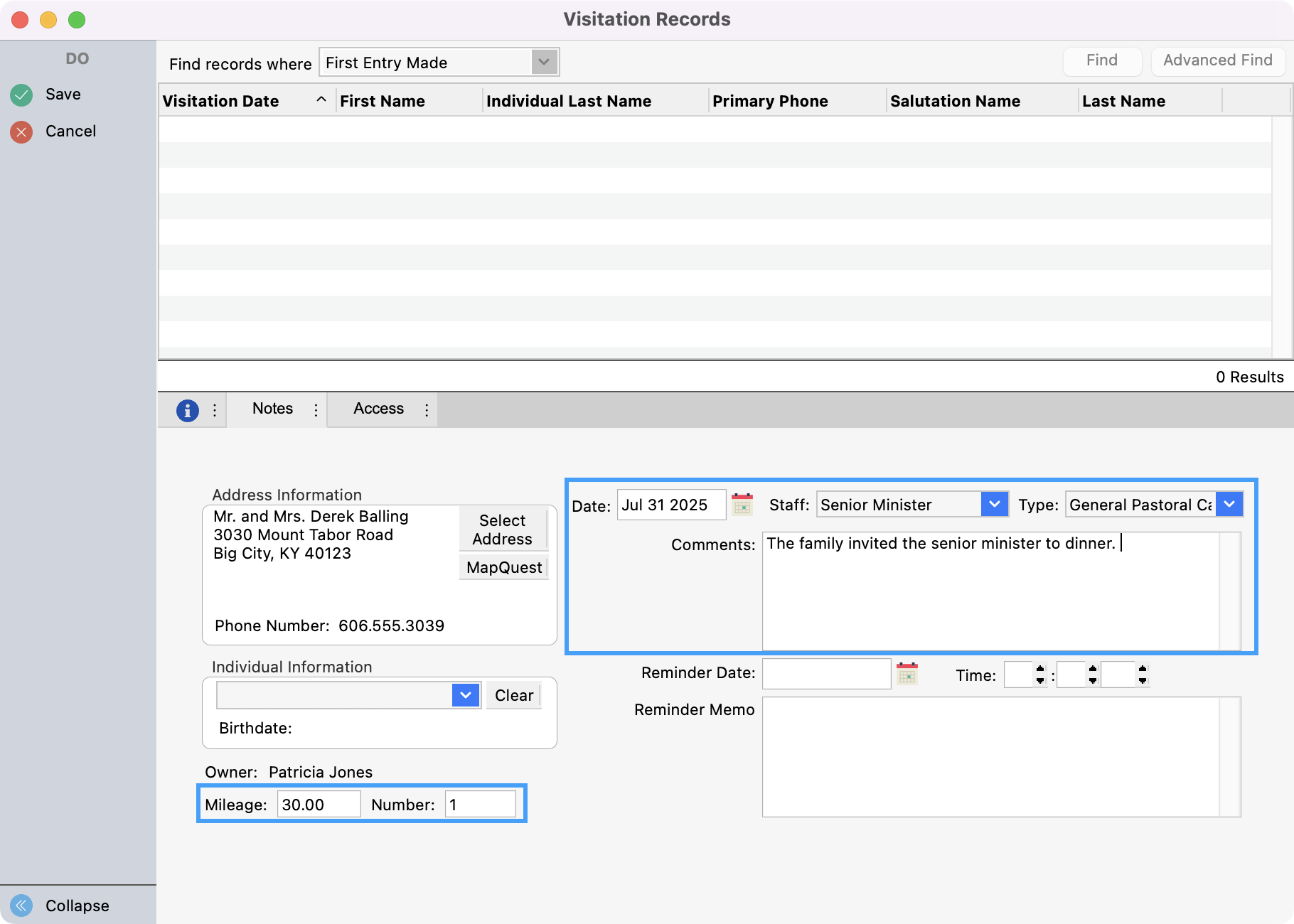
Task: Open the Find records where dropdown
Action: pyautogui.click(x=544, y=63)
